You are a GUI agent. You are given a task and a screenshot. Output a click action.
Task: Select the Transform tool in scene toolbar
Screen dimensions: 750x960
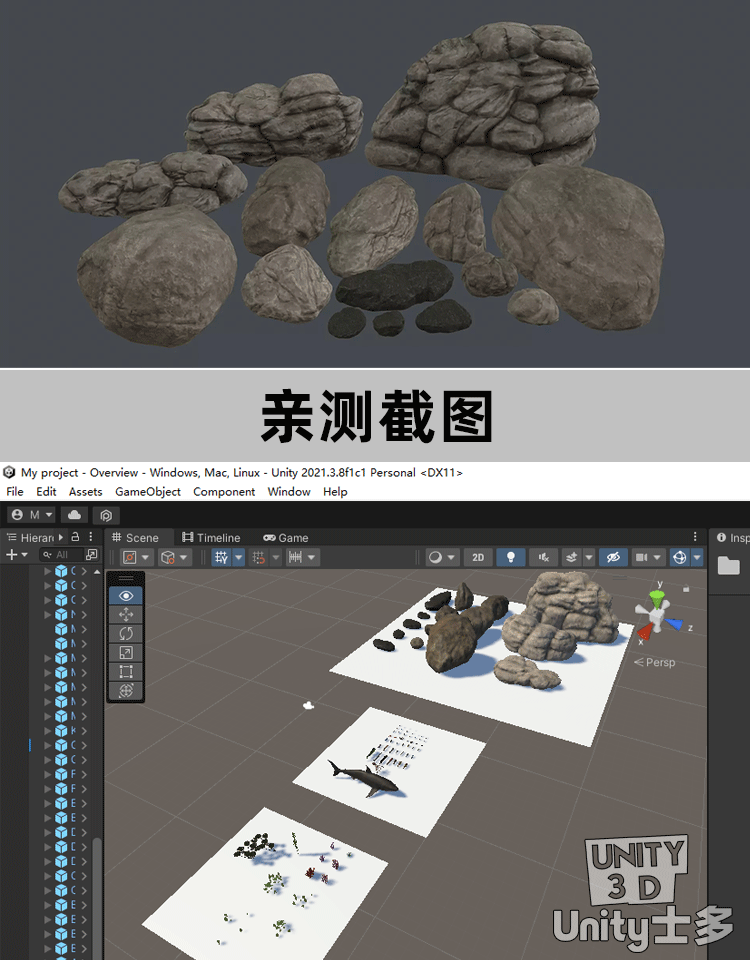tap(126, 690)
